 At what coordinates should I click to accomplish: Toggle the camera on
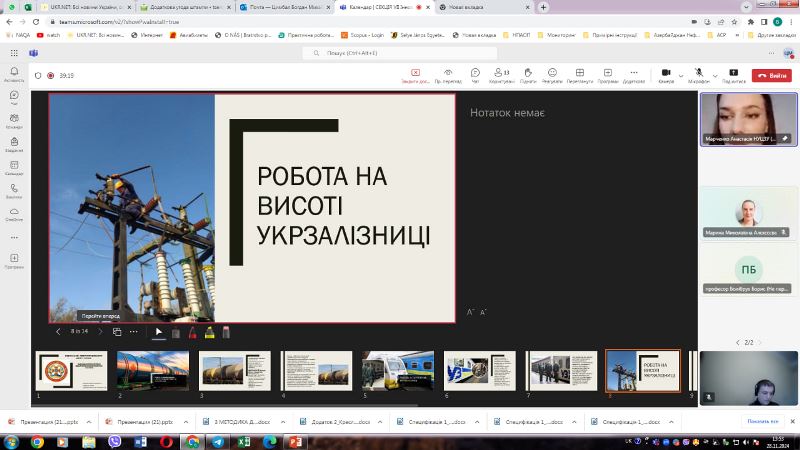click(x=666, y=76)
